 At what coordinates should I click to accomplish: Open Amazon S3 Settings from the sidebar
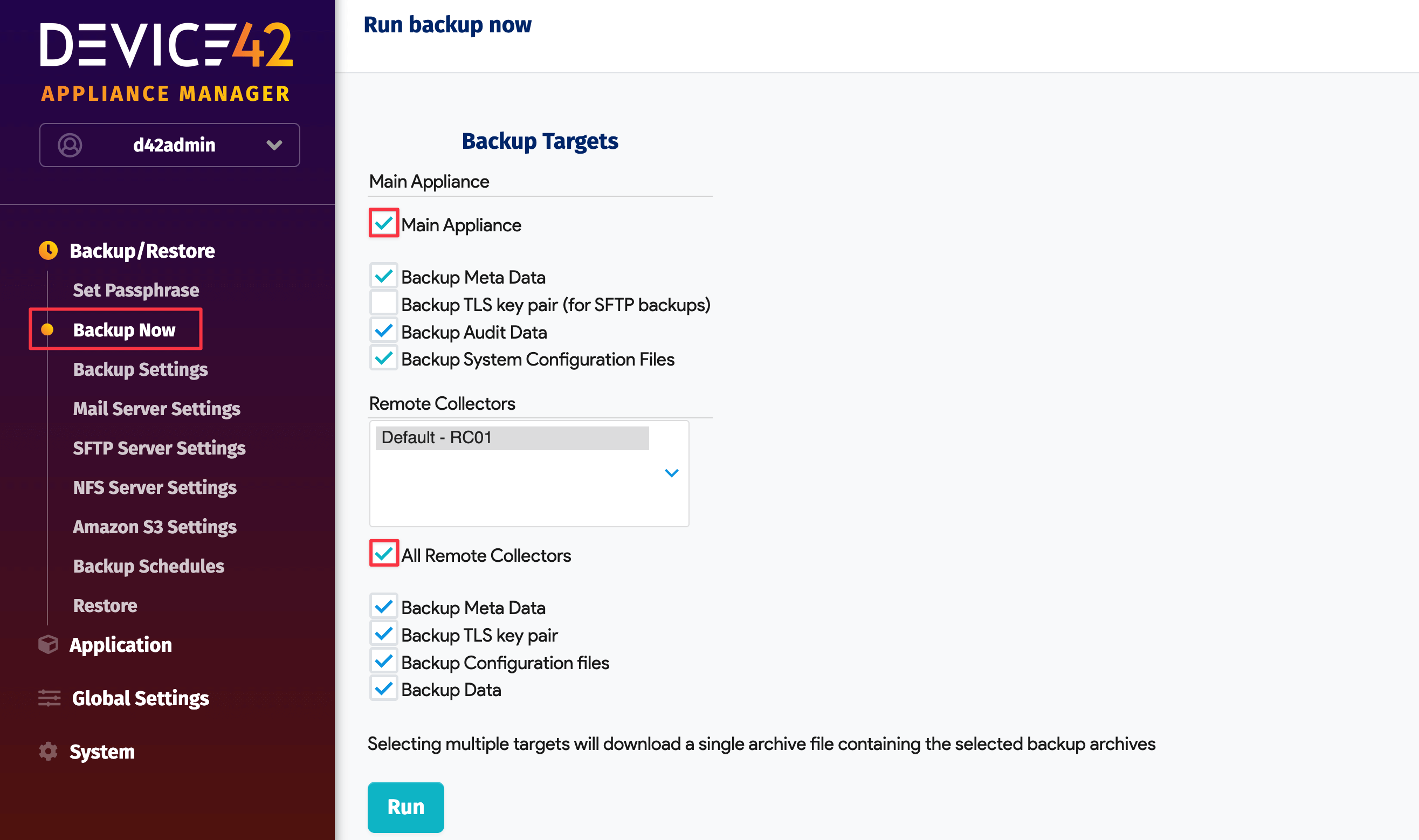(155, 526)
